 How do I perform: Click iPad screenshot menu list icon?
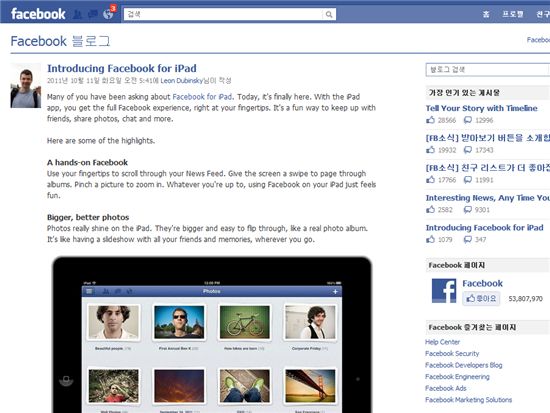tap(89, 291)
